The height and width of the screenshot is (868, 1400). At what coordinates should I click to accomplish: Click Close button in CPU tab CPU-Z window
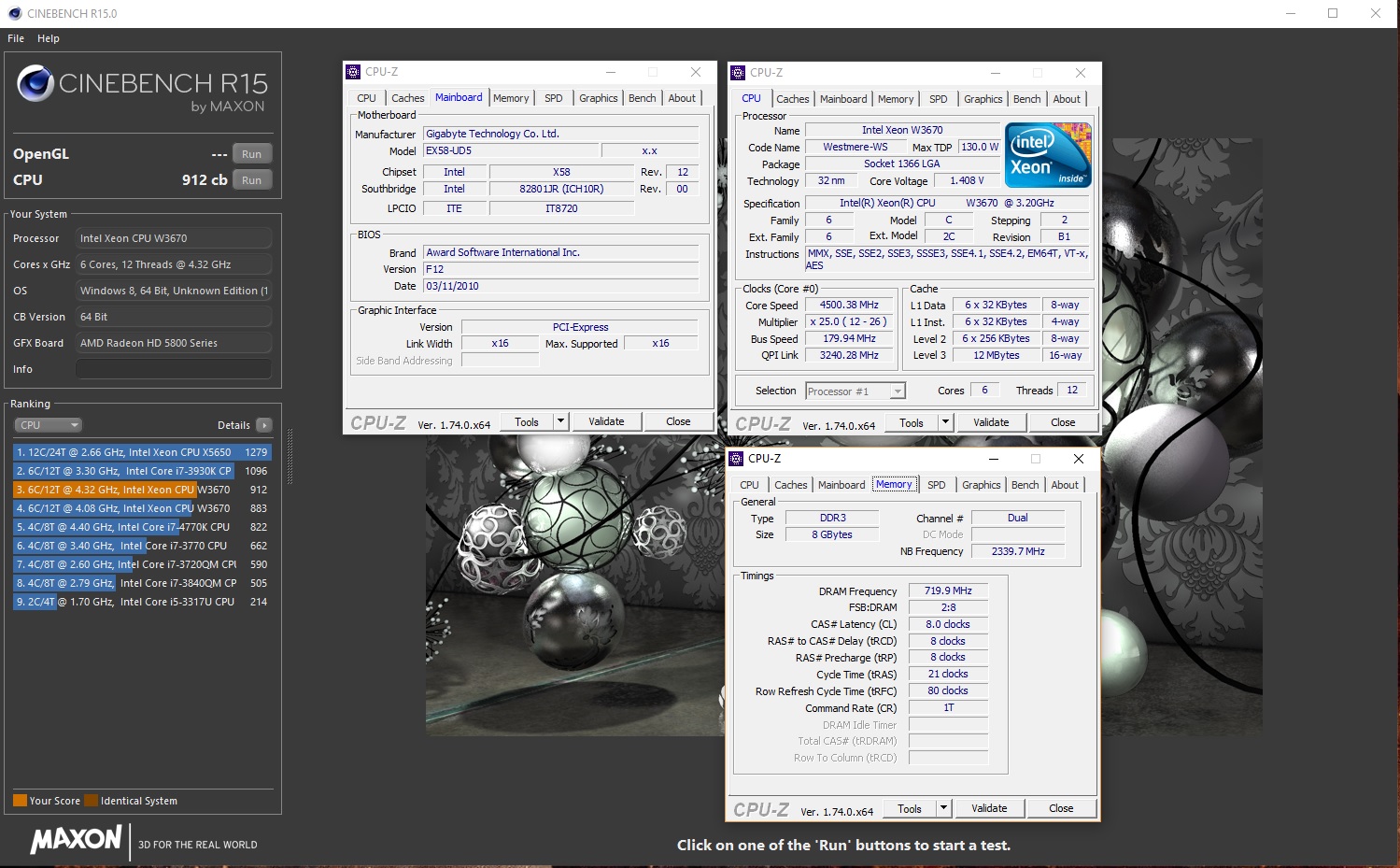tap(1063, 422)
